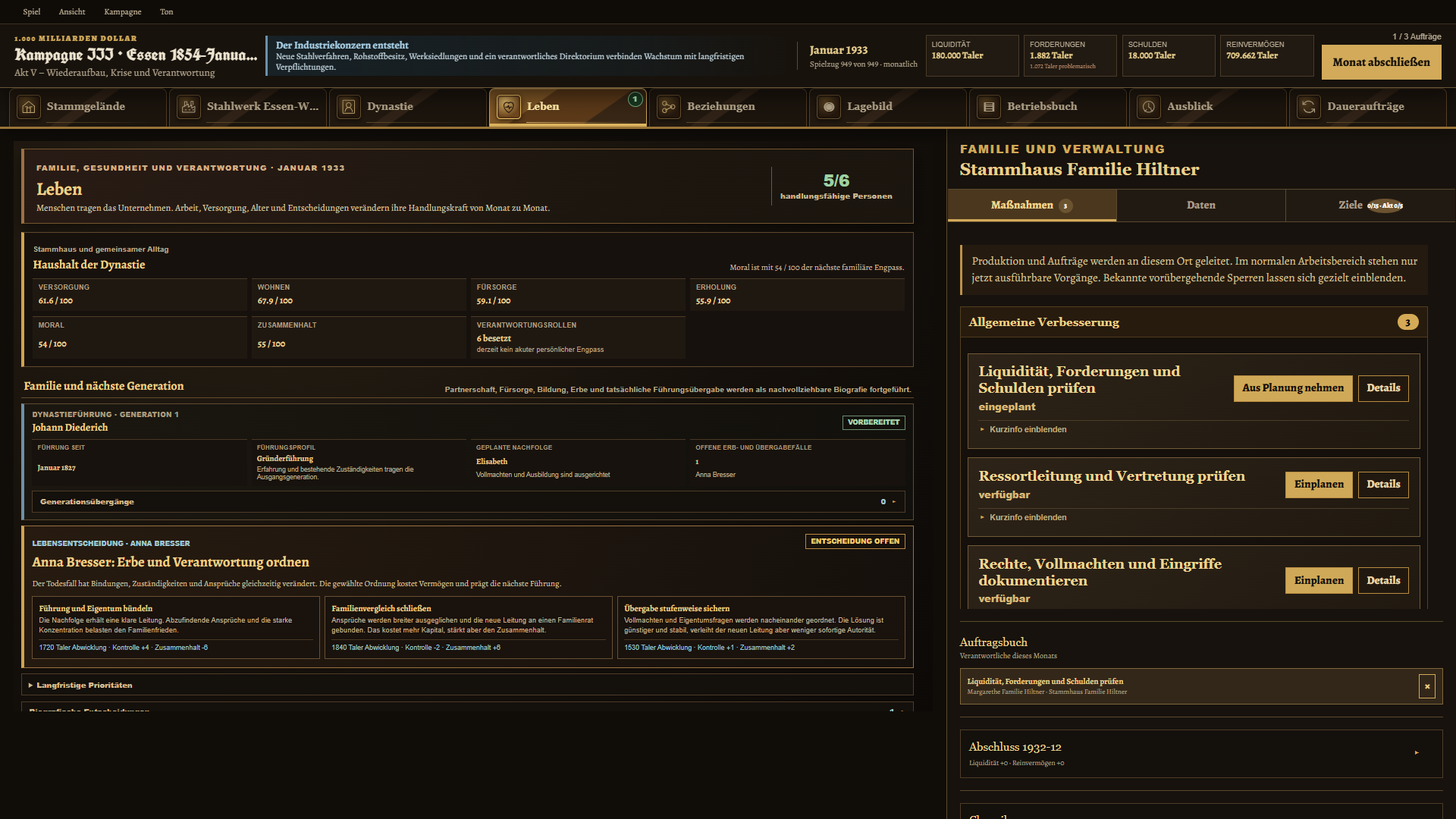Image resolution: width=1456 pixels, height=819 pixels.
Task: Click the Daueraufträge refresh icon
Action: pyautogui.click(x=1309, y=107)
